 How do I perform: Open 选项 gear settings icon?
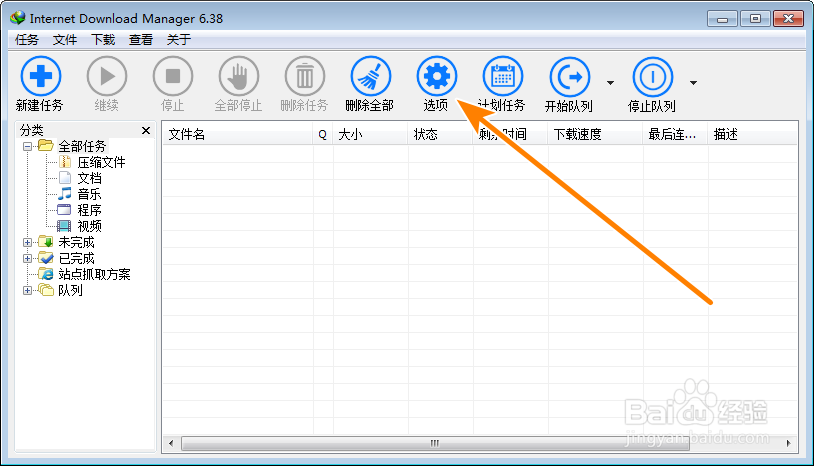pyautogui.click(x=437, y=76)
